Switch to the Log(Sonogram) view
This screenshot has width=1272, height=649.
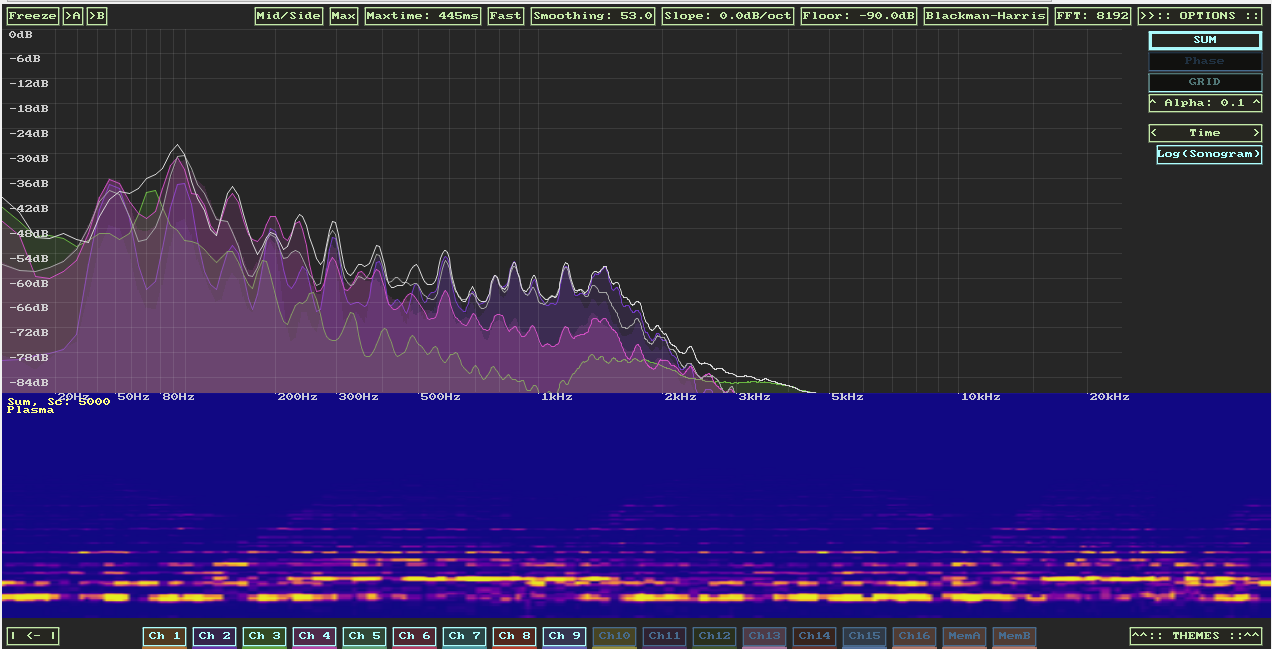point(1208,154)
